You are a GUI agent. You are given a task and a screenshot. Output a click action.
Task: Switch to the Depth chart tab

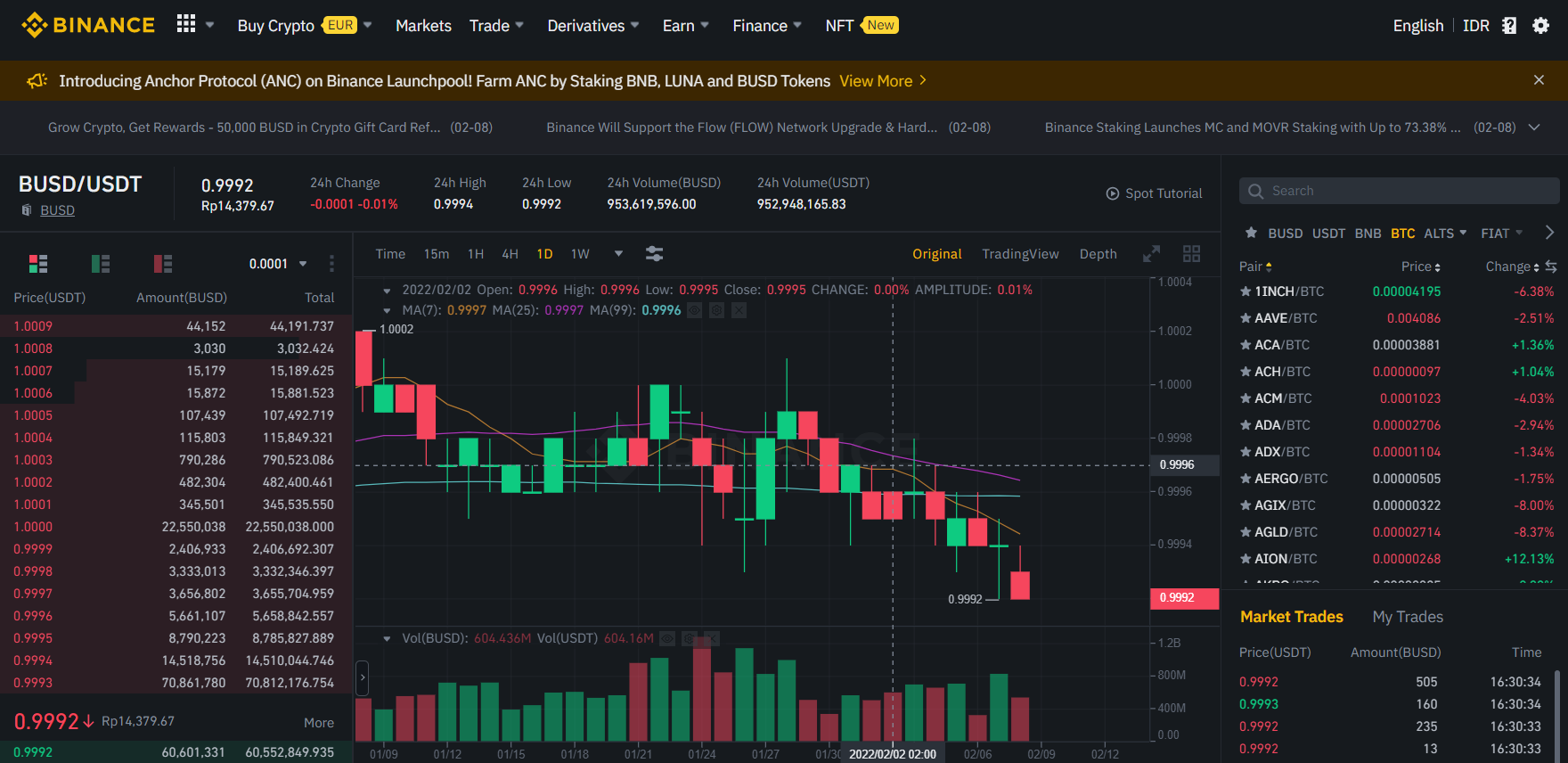pyautogui.click(x=1098, y=254)
